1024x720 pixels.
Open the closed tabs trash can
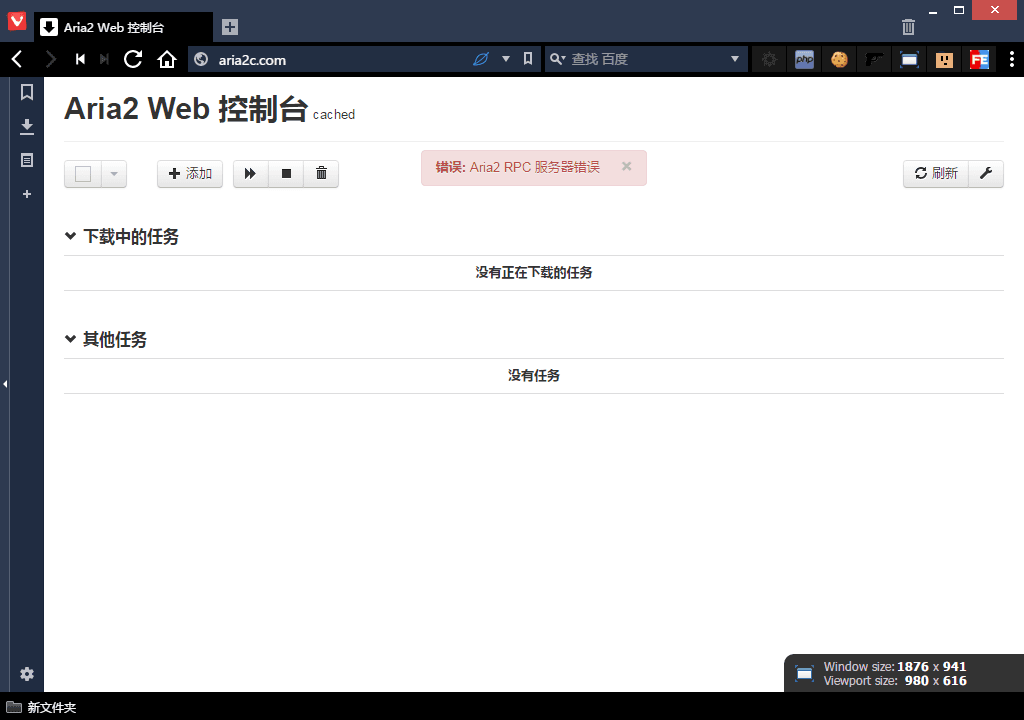908,27
